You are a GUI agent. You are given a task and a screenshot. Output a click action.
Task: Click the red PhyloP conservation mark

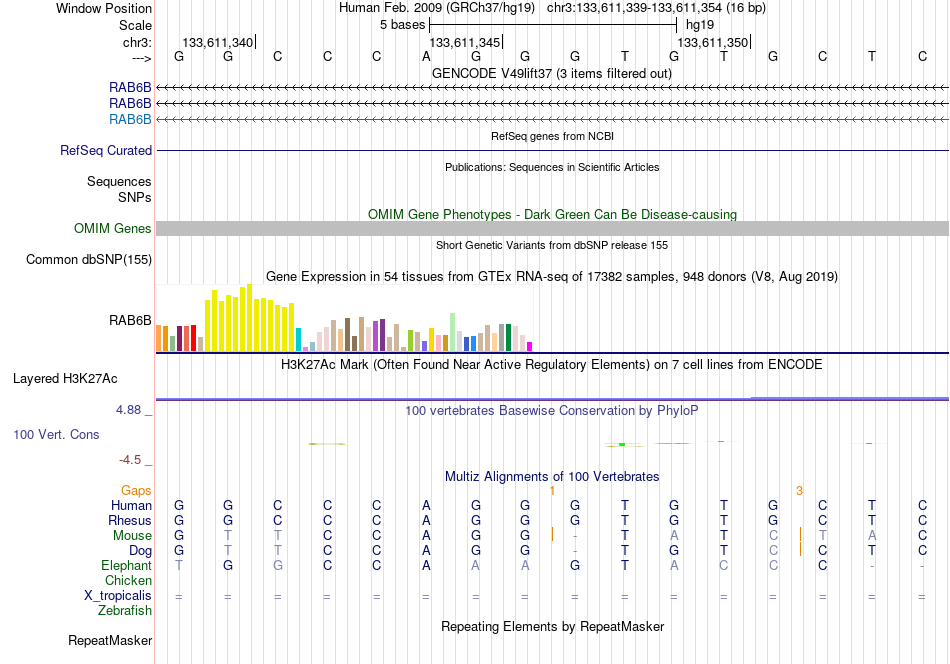coord(673,443)
